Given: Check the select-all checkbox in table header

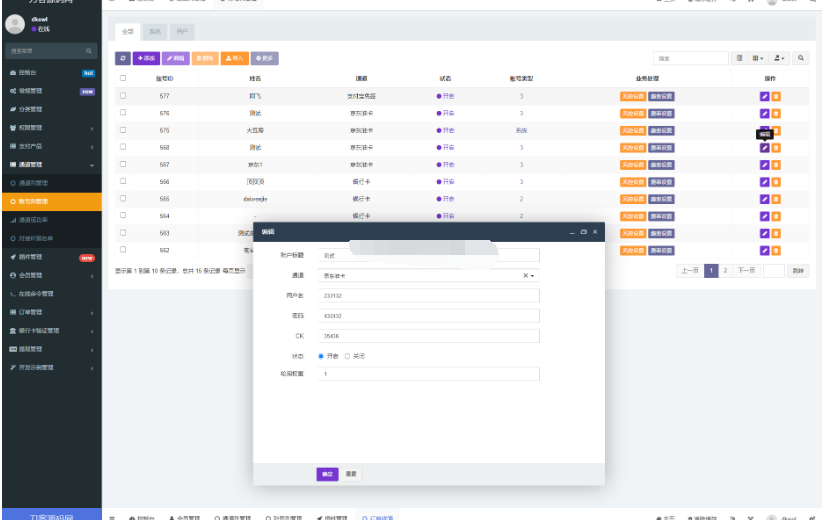Looking at the screenshot, I should coord(123,78).
